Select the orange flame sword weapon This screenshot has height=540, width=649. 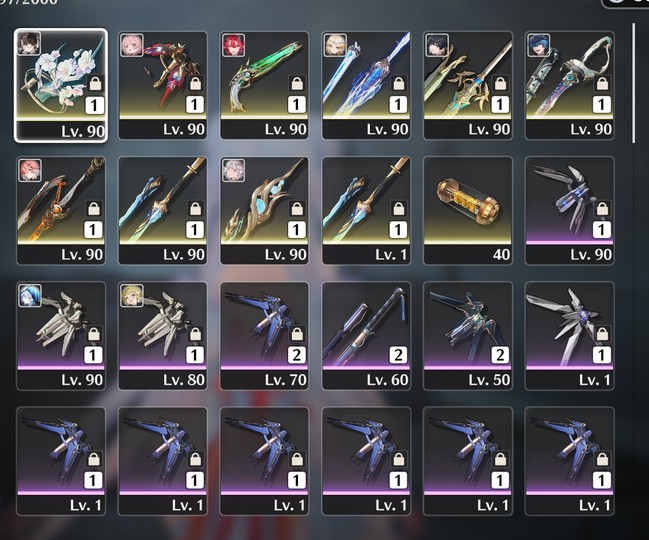point(61,211)
